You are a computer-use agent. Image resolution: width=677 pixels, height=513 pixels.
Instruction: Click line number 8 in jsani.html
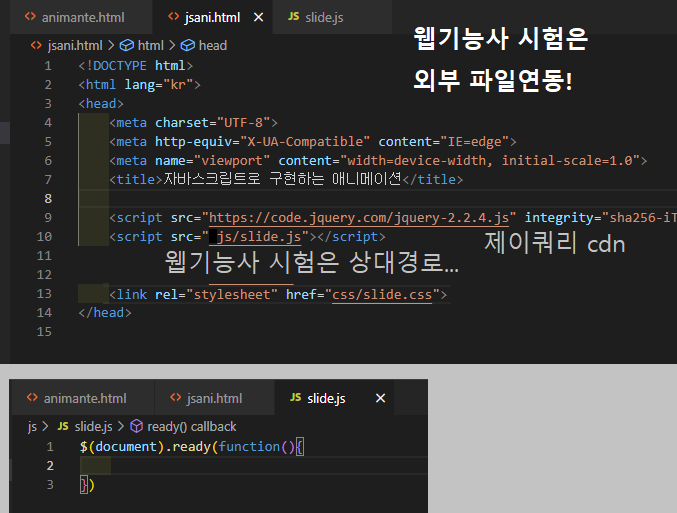coord(48,199)
